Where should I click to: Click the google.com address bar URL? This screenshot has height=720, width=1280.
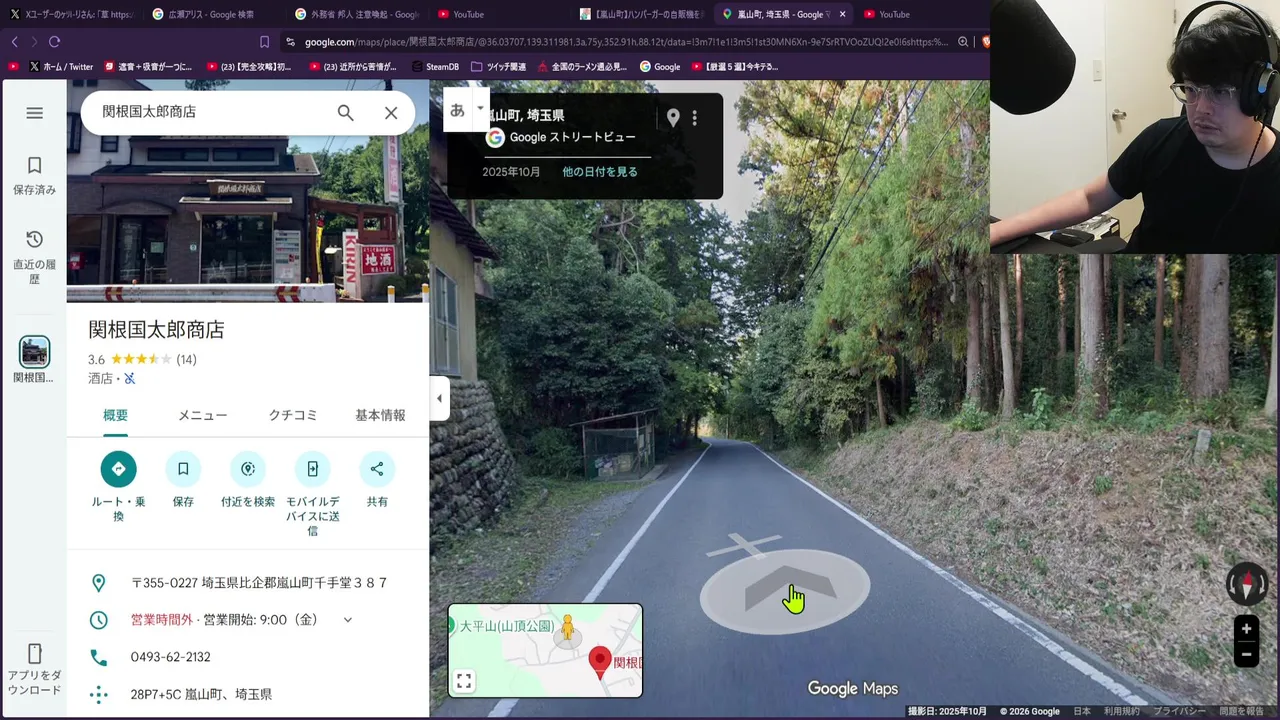625,42
